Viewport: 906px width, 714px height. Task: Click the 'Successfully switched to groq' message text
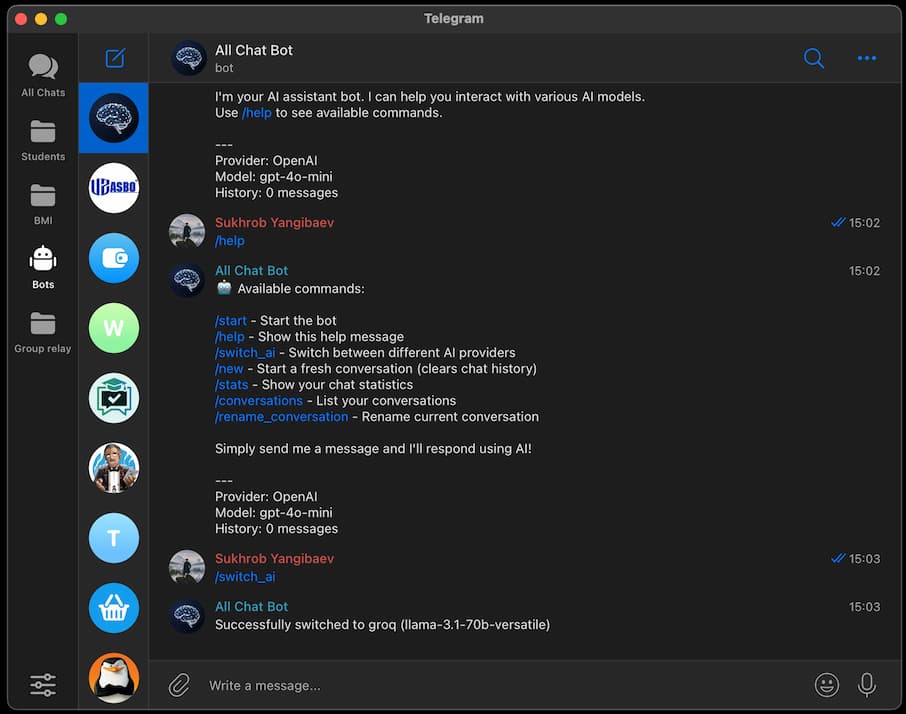click(383, 624)
